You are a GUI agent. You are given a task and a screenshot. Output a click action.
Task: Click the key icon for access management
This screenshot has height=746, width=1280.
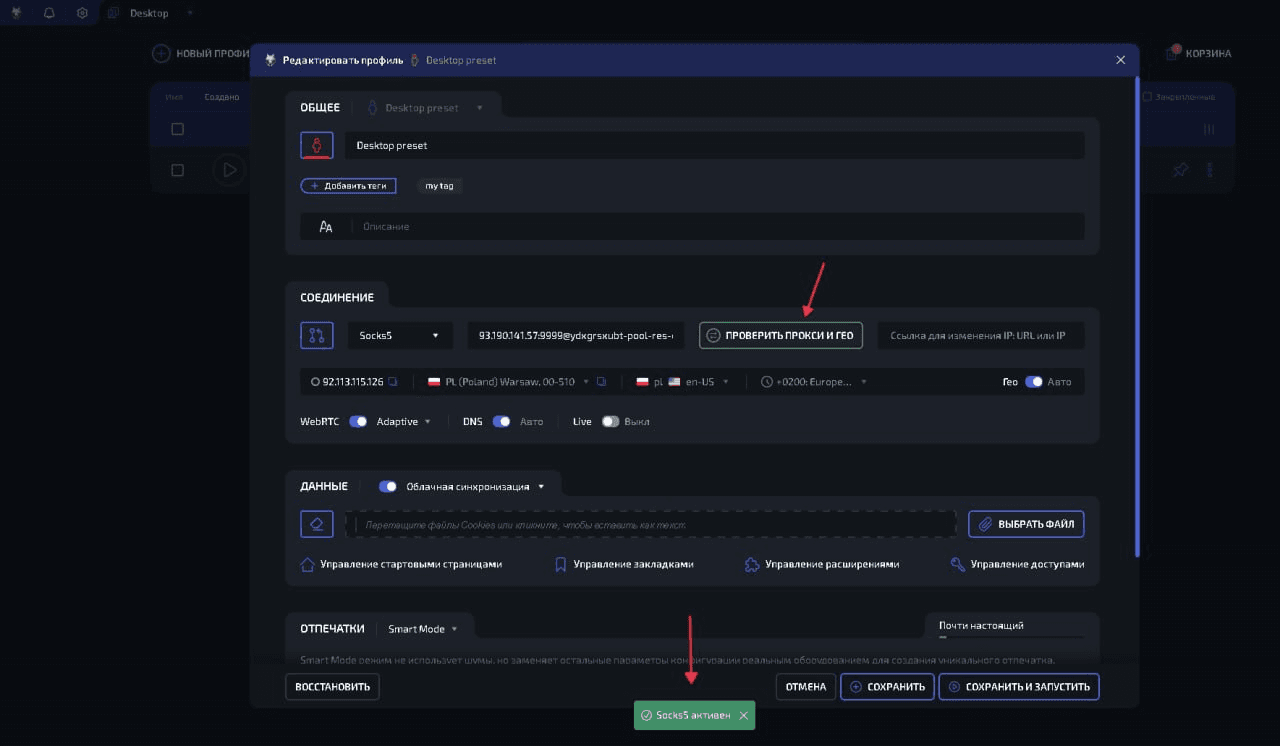coord(958,564)
